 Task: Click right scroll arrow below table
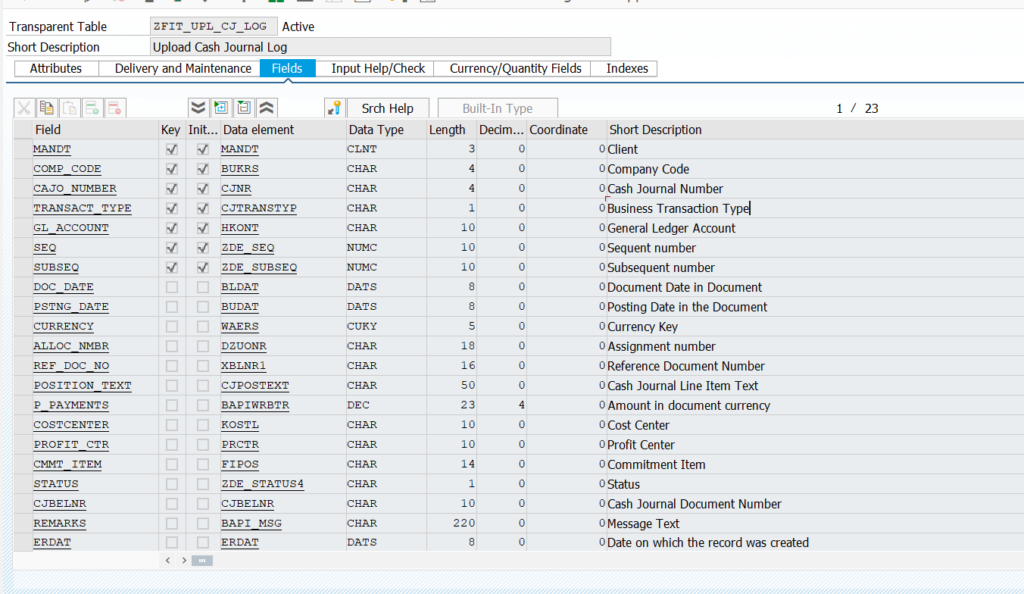coord(183,561)
